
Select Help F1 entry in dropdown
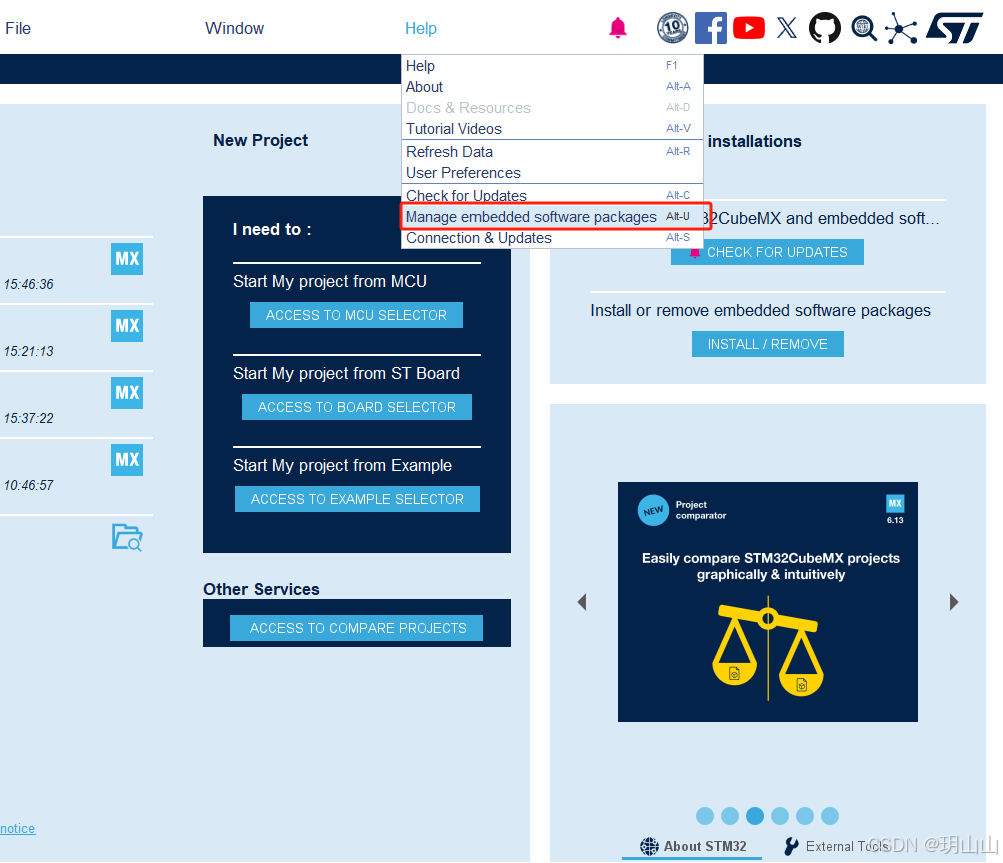[552, 66]
